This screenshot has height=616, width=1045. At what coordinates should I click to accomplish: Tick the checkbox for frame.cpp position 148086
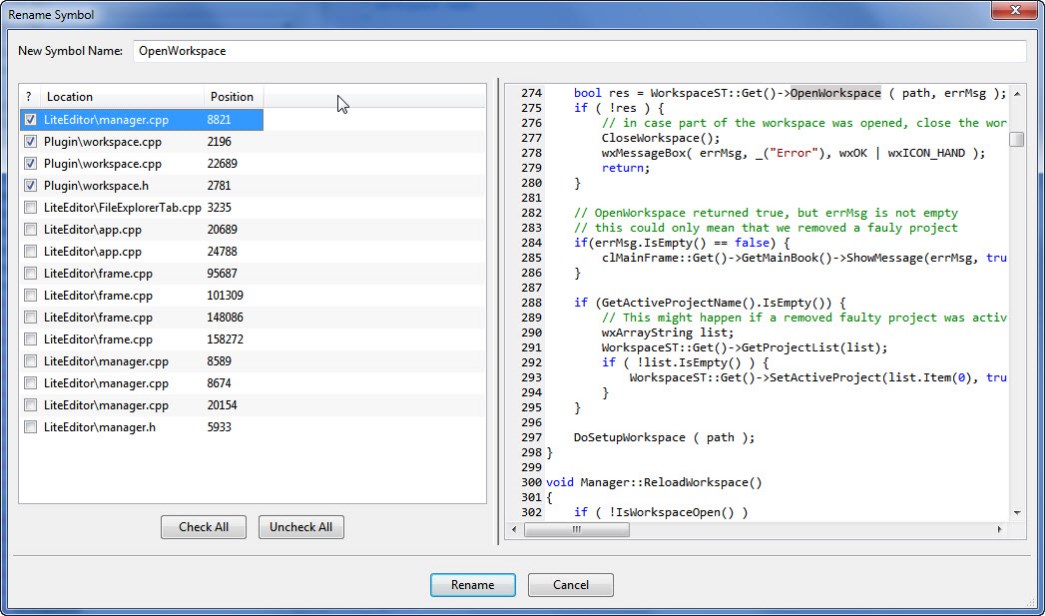coord(30,318)
